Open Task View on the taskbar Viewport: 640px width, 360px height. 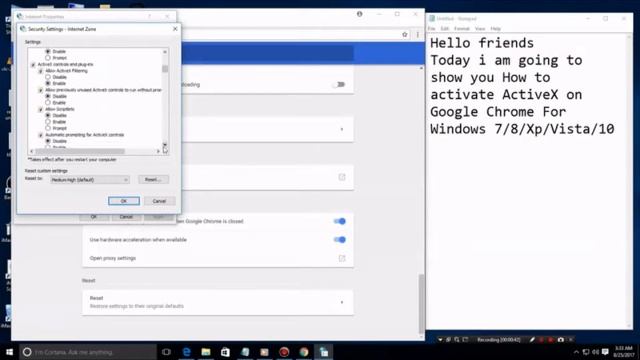click(x=166, y=352)
